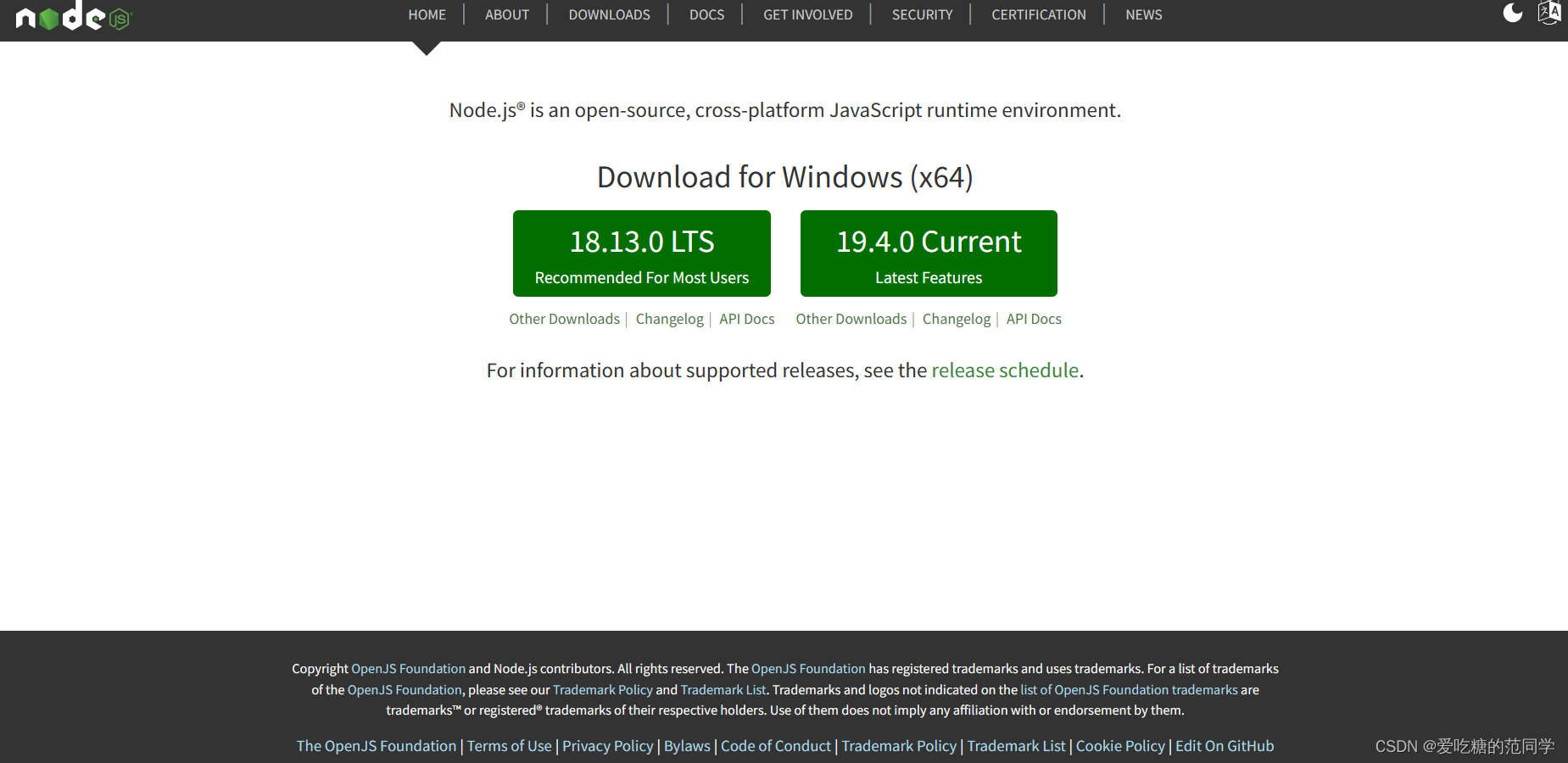
Task: Click the Node.js logo
Action: click(x=74, y=16)
